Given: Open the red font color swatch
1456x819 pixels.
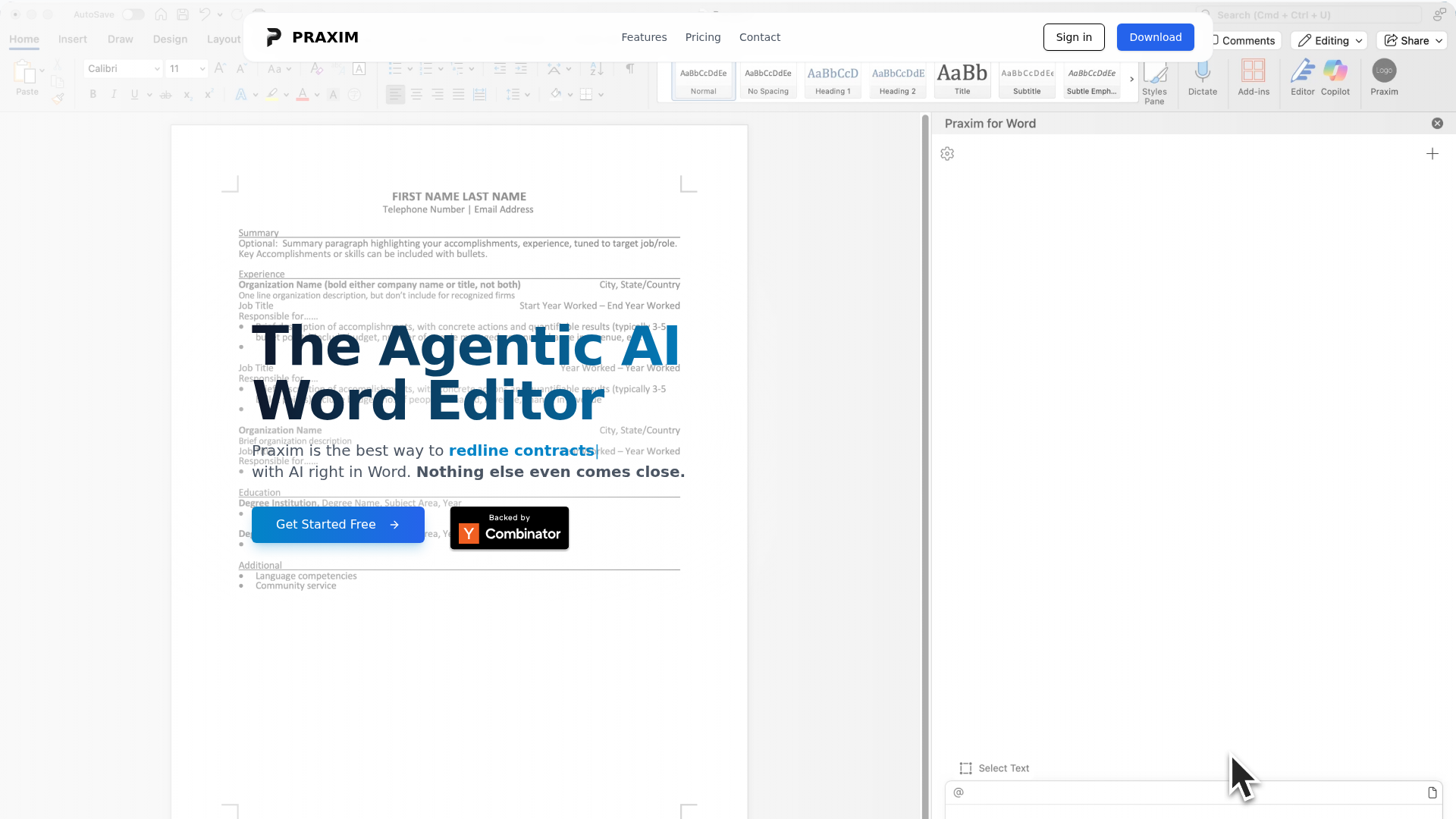Looking at the screenshot, I should pos(303,95).
